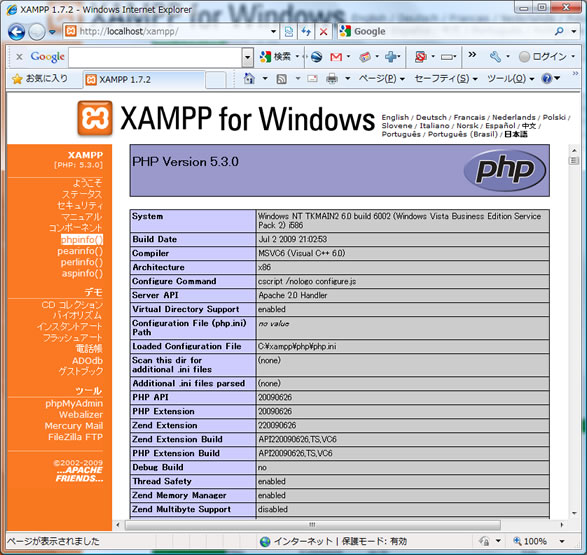This screenshot has width=587, height=555.
Task: Stop loading with the red X icon
Action: (x=323, y=31)
